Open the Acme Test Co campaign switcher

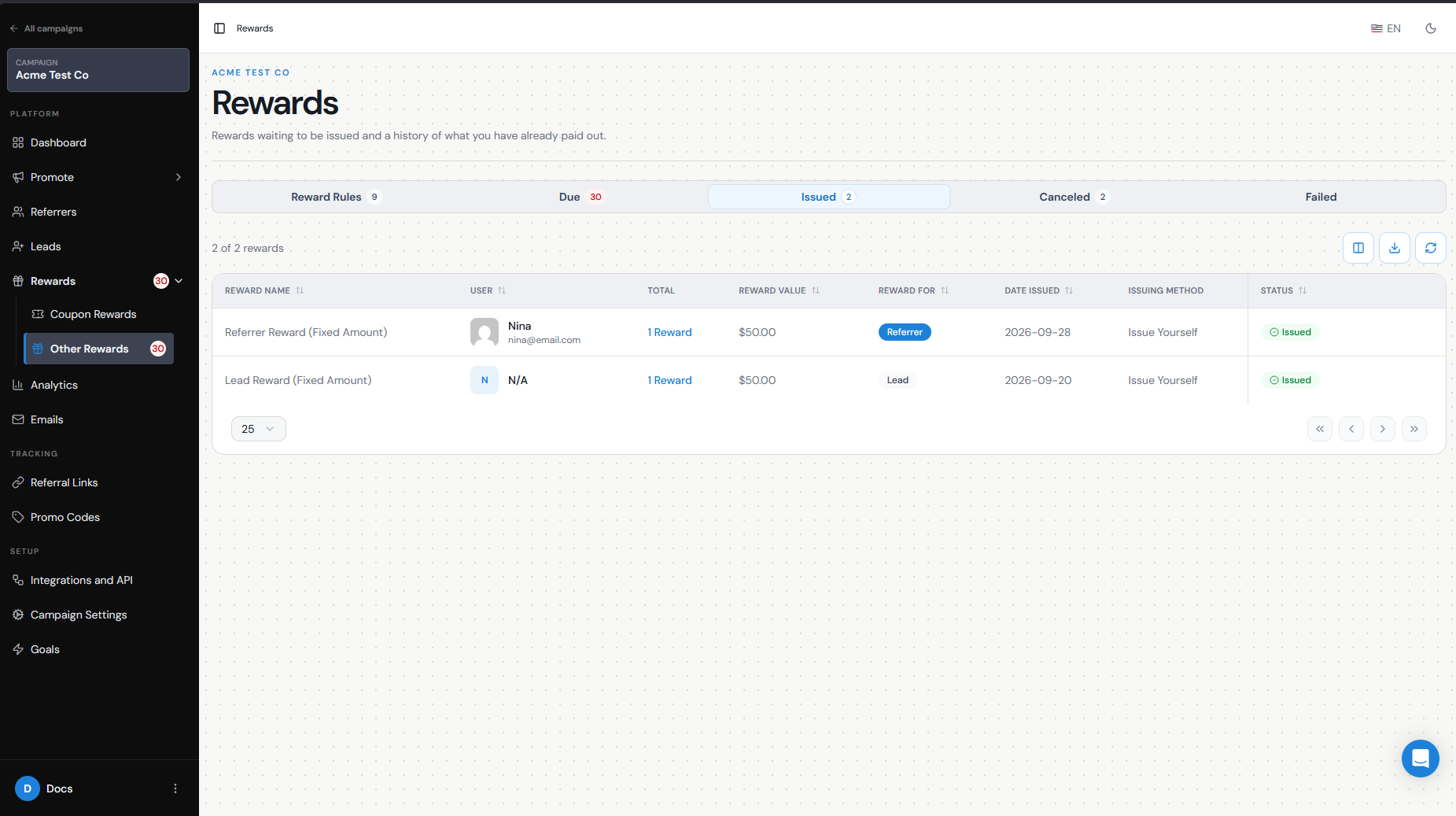tap(98, 70)
